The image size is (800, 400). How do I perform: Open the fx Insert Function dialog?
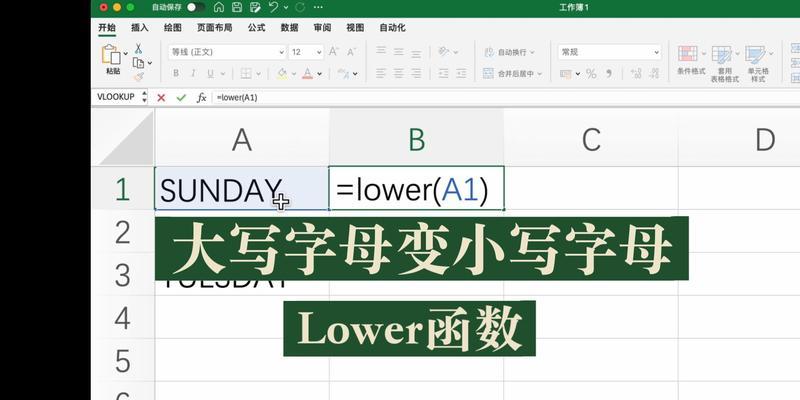(x=202, y=97)
